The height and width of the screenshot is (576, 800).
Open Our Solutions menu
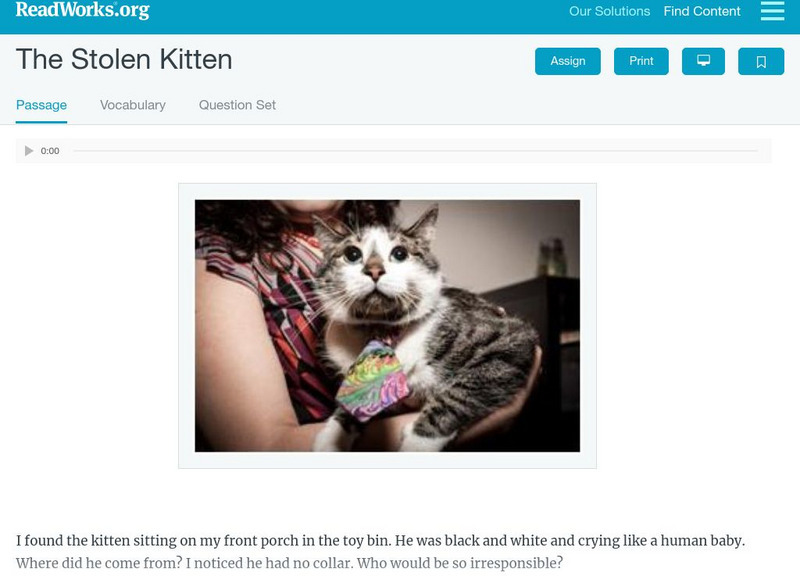pyautogui.click(x=609, y=11)
